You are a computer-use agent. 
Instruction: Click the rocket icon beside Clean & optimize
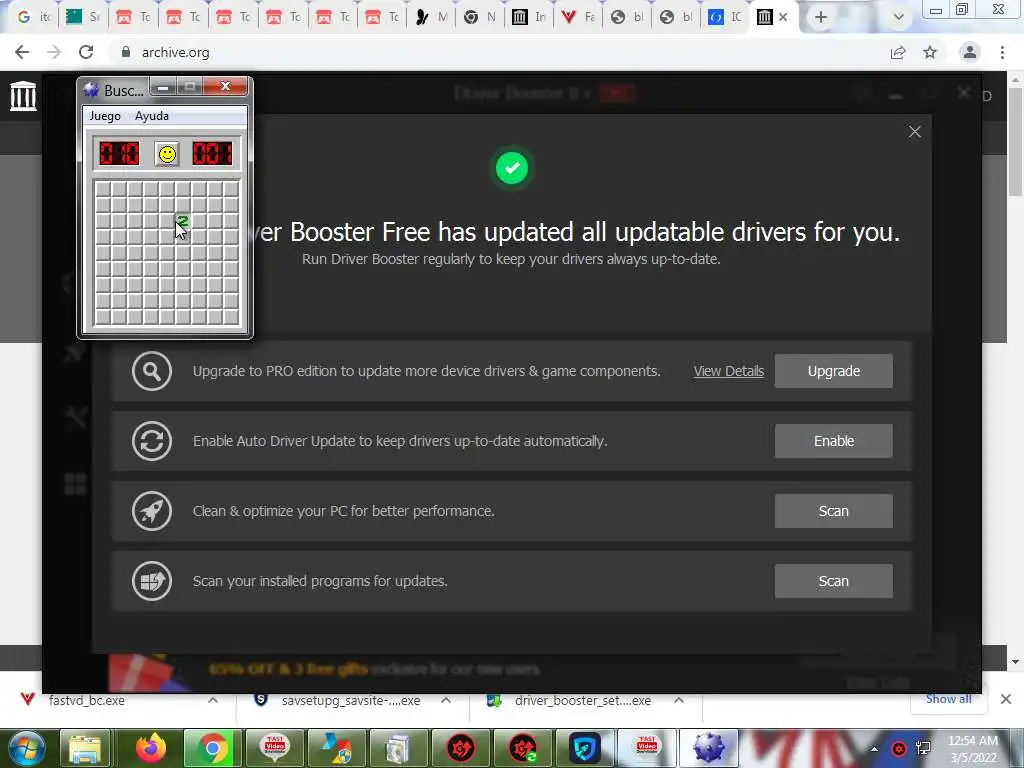(x=152, y=511)
